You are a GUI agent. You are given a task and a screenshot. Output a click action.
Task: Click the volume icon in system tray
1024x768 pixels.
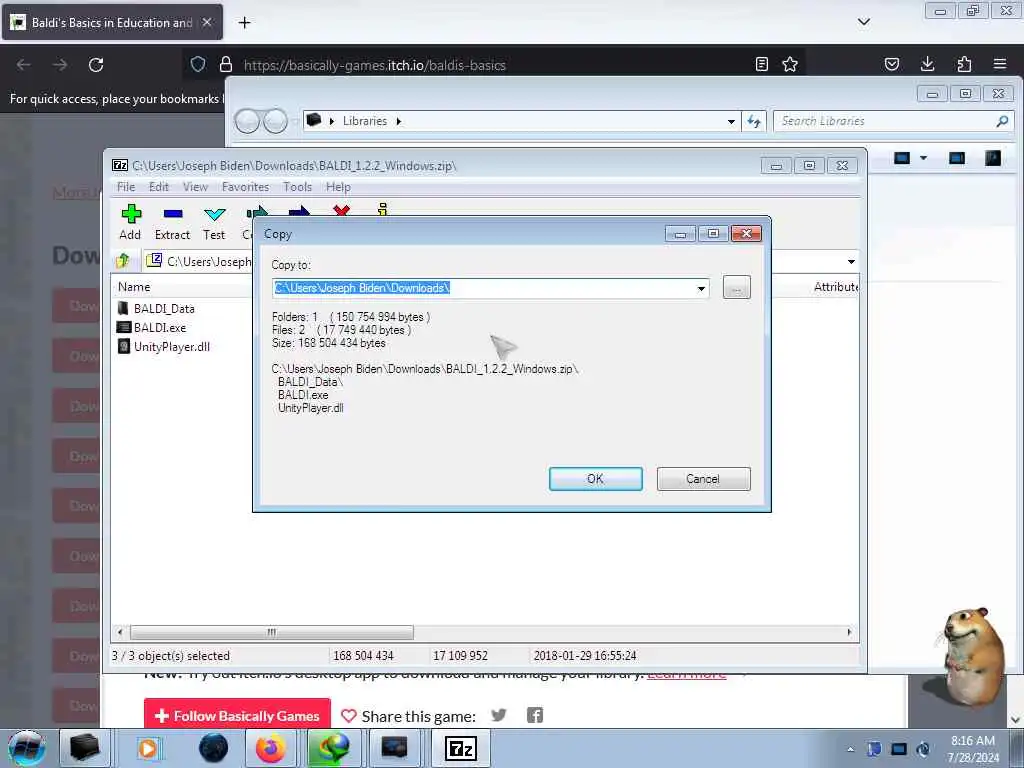pyautogui.click(x=923, y=749)
